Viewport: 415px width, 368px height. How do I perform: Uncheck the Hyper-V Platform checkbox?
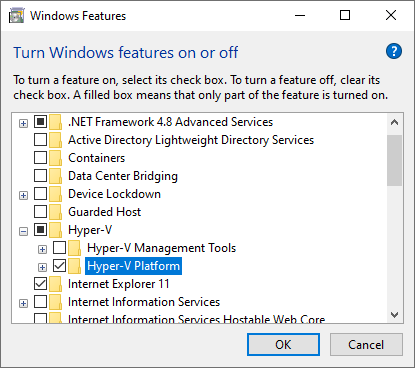pos(59,266)
